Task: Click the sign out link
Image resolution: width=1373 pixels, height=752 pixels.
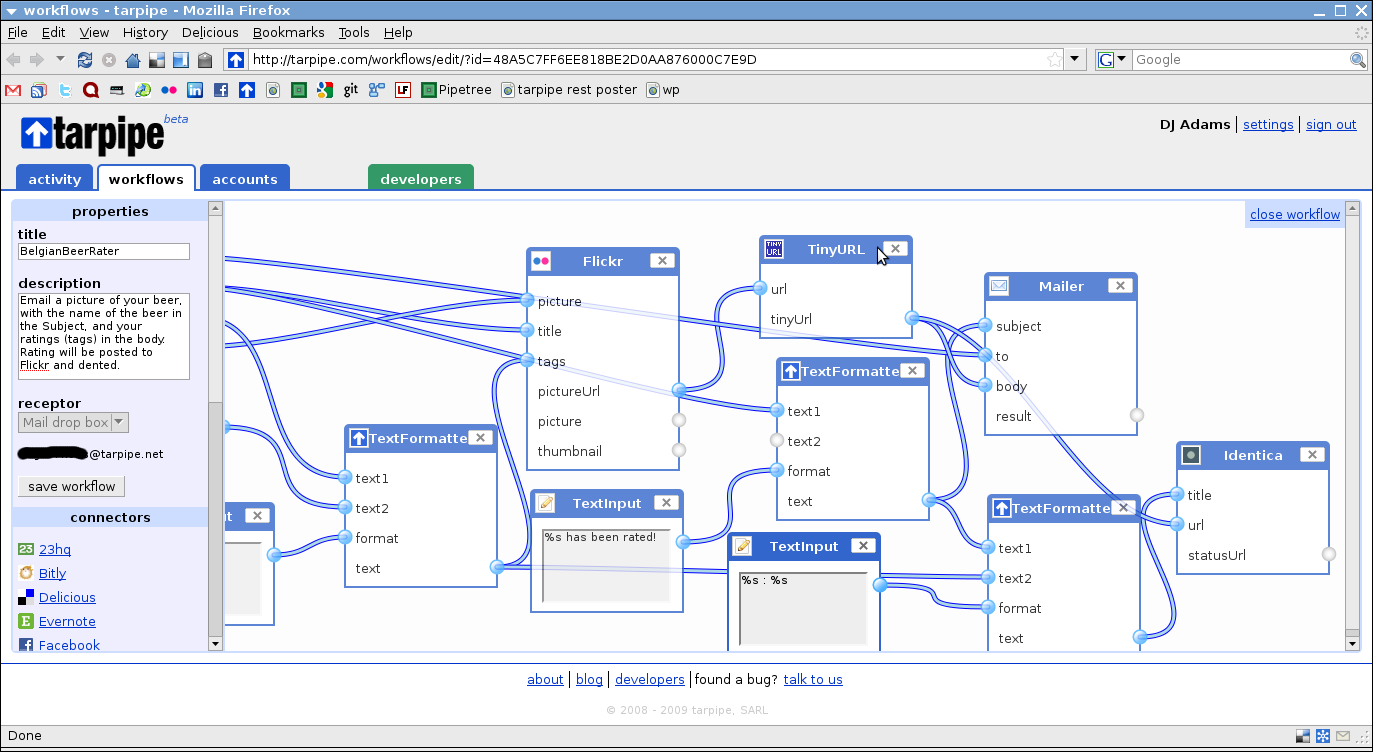Action: 1331,125
